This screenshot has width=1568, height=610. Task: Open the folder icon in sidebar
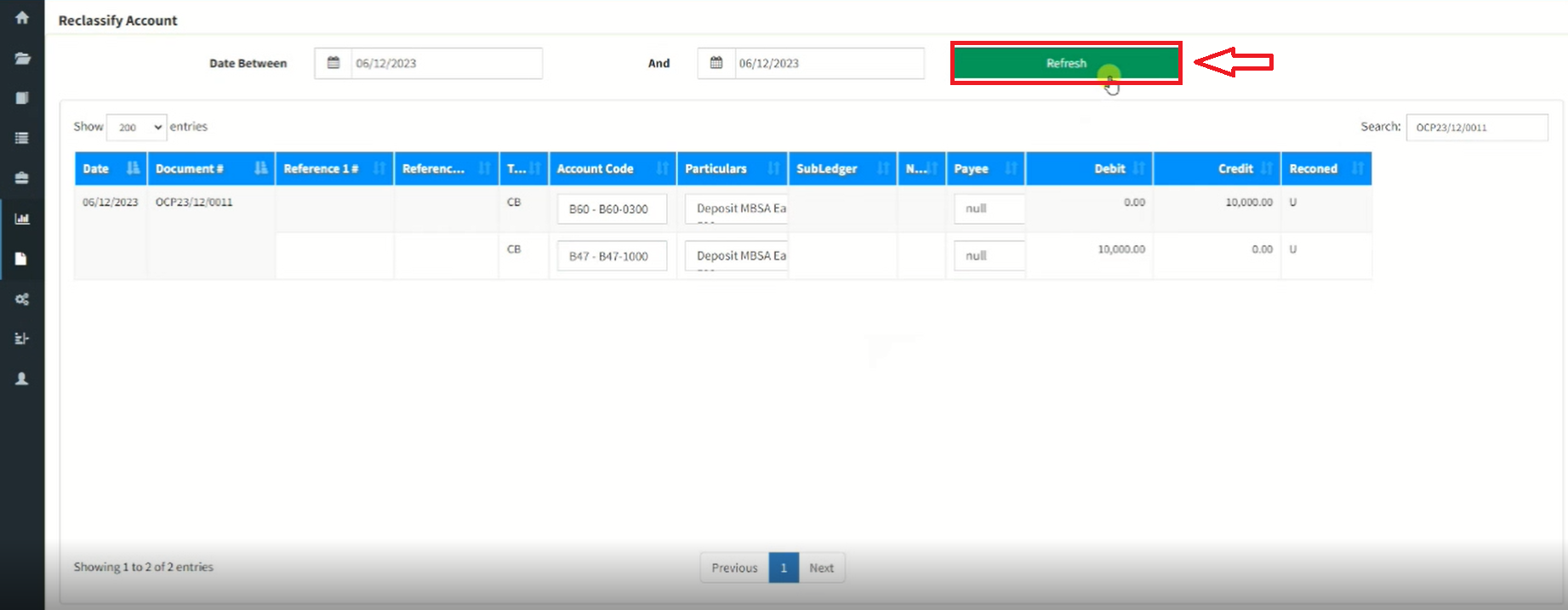22,58
